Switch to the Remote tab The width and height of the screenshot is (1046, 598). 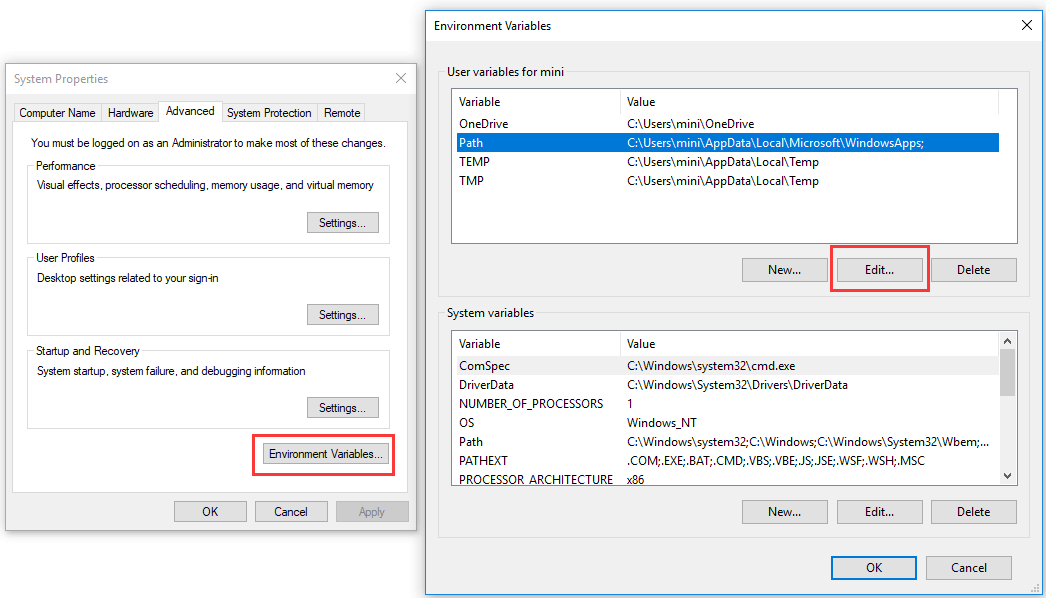click(x=341, y=112)
